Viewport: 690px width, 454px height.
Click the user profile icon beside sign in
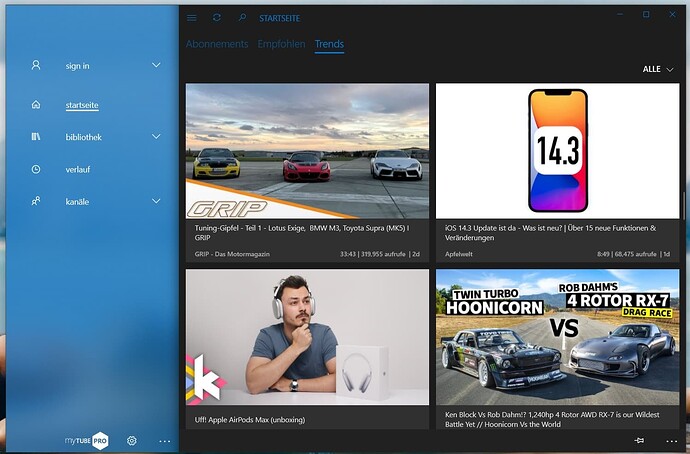(36, 66)
